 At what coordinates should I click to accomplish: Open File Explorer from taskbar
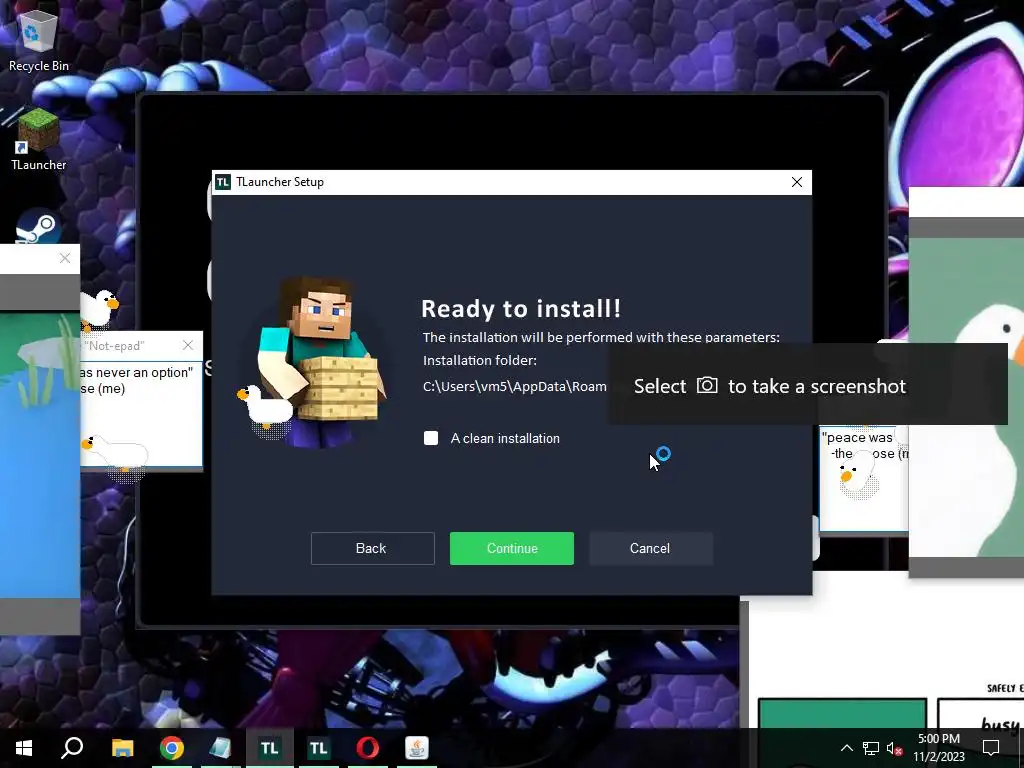pos(122,748)
